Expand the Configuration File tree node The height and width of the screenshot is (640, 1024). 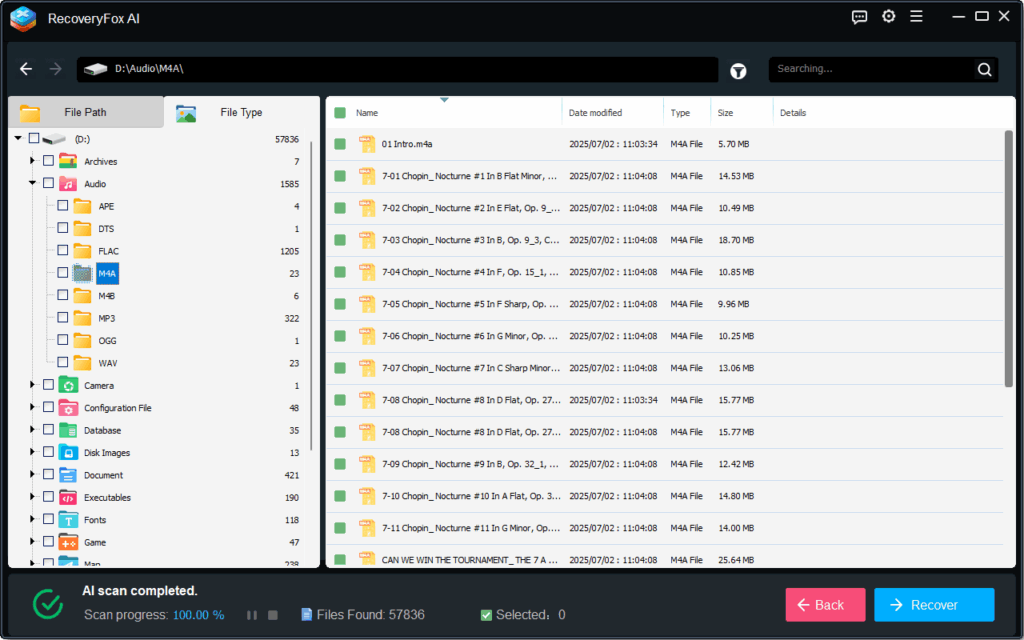tap(32, 408)
